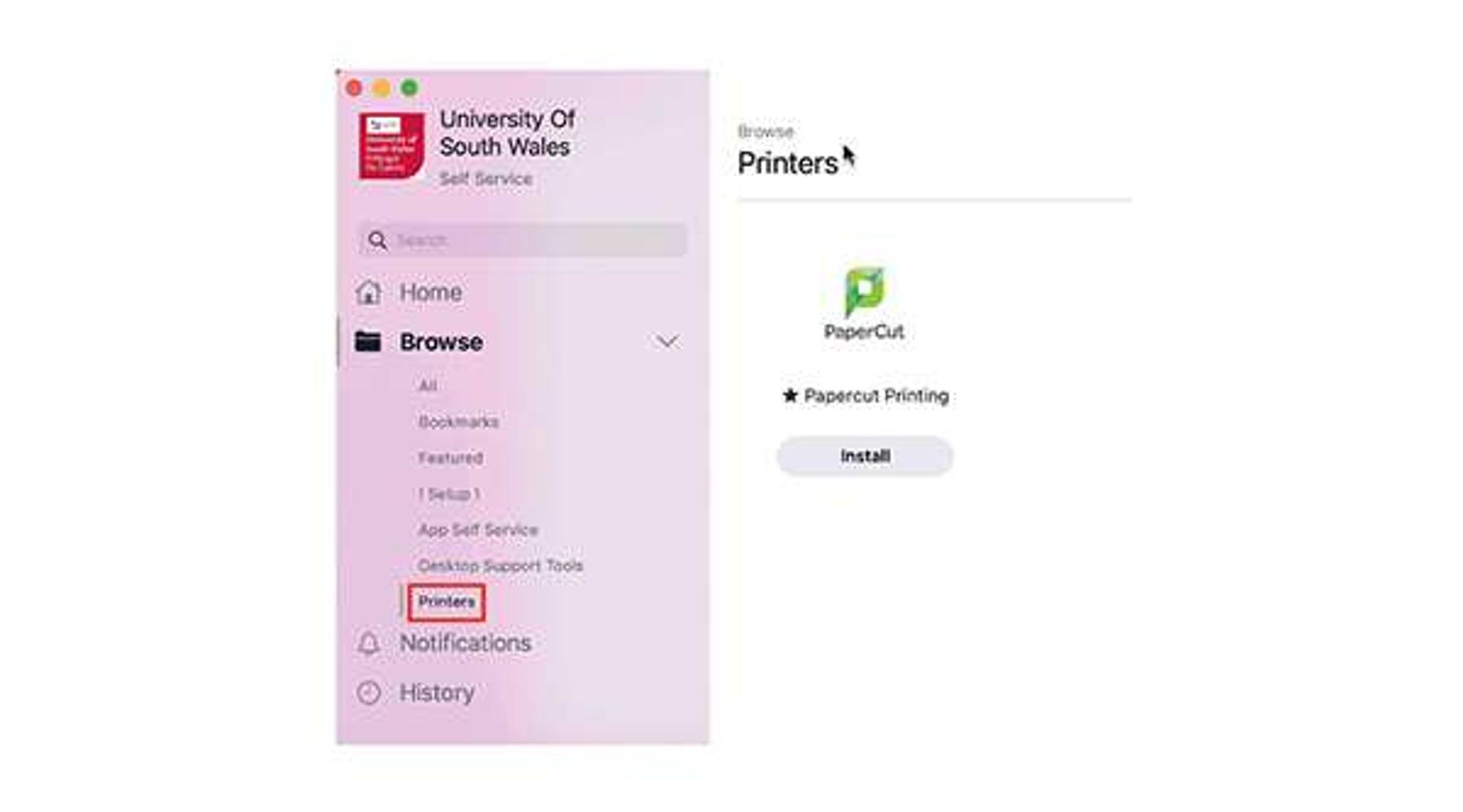Click the star beside Papercut Printing

790,395
